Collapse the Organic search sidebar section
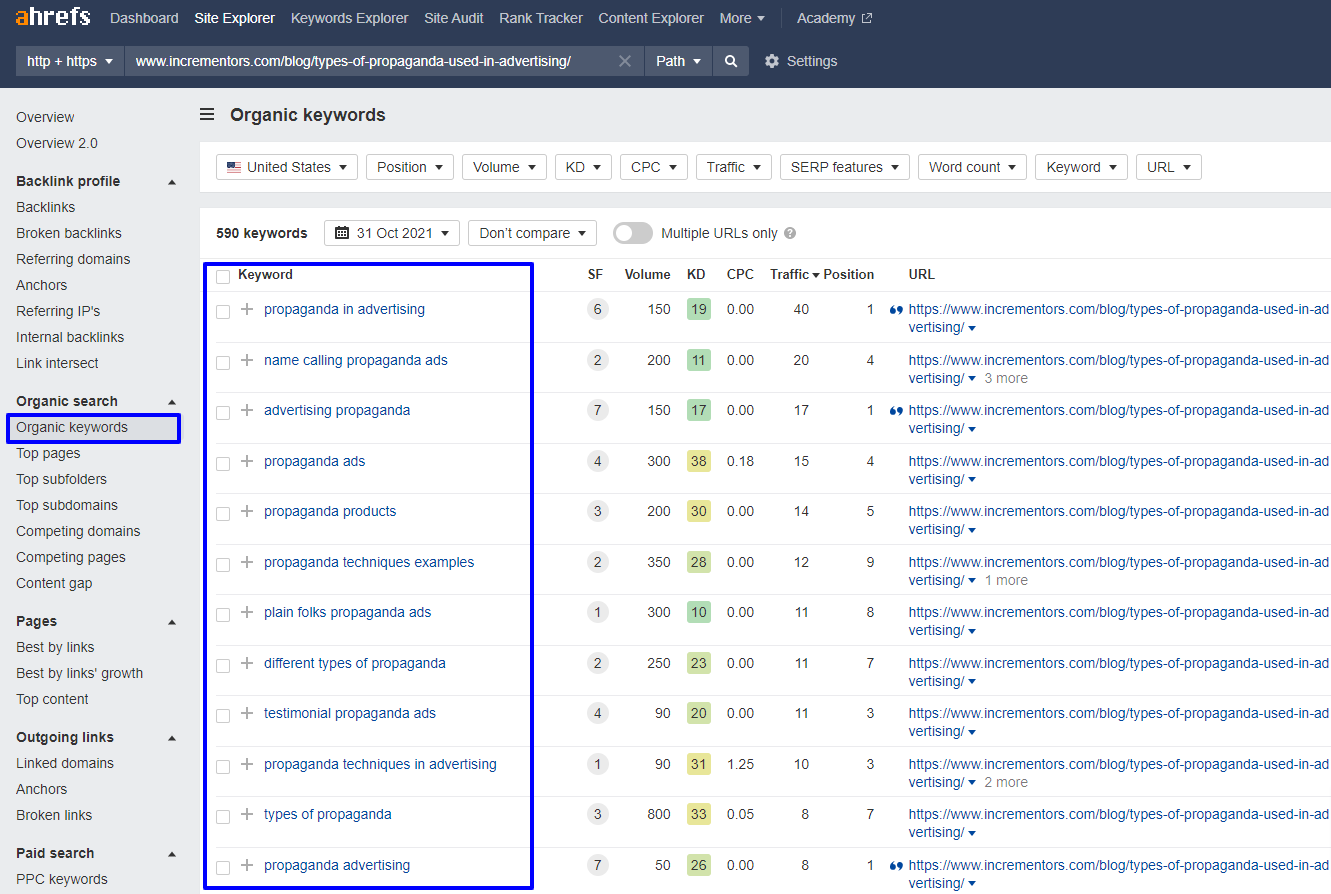Screen dimensions: 1331x894 (171, 401)
